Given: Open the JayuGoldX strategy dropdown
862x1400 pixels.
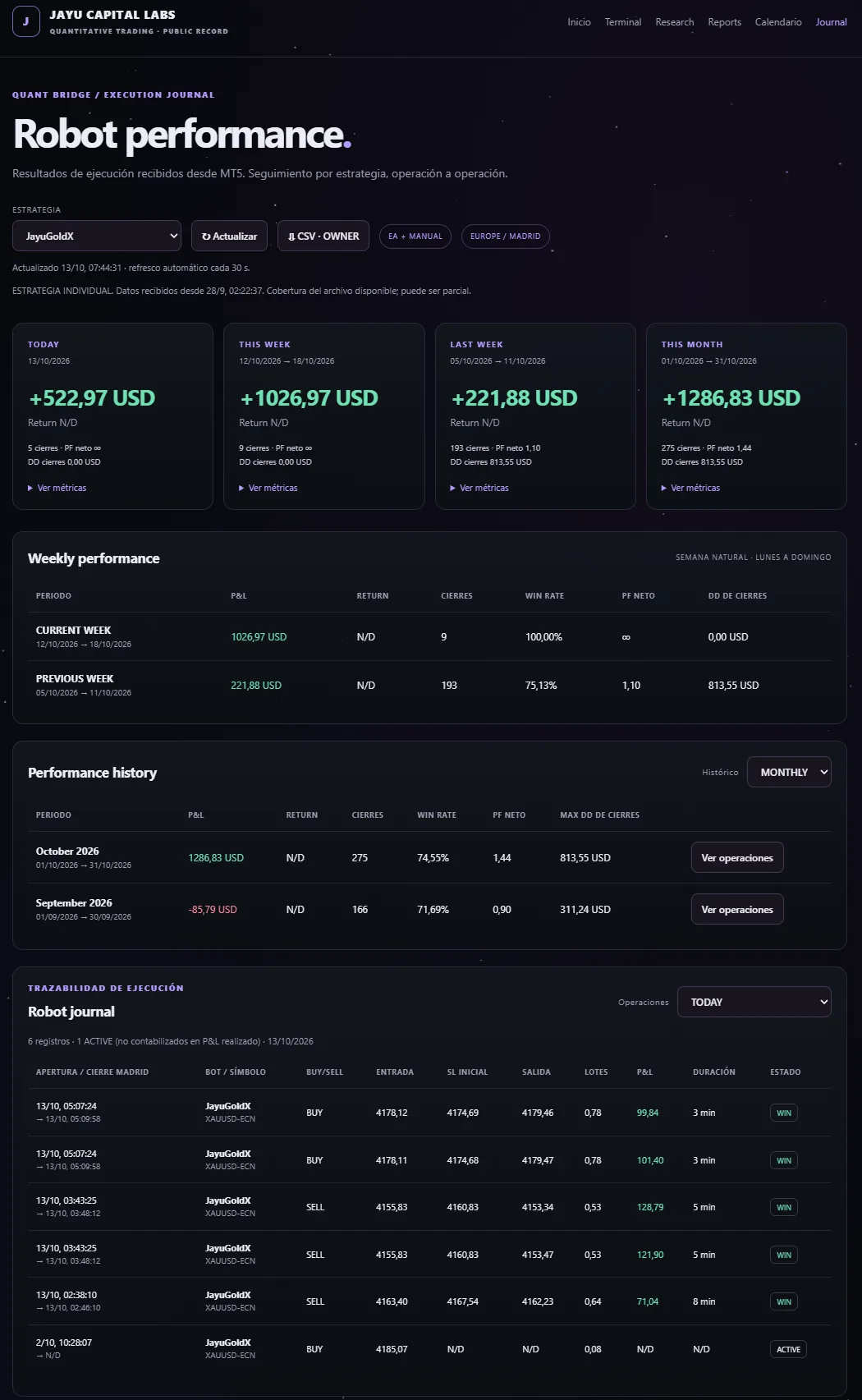Looking at the screenshot, I should (97, 236).
